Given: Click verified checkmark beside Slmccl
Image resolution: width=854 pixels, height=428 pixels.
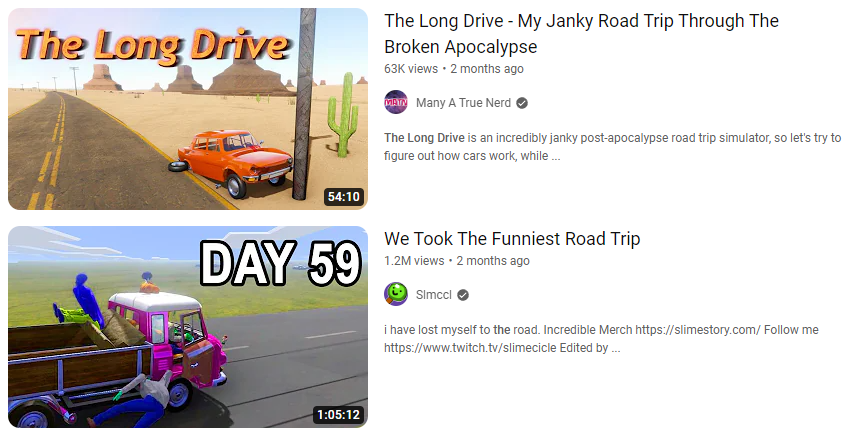Looking at the screenshot, I should coord(463,295).
